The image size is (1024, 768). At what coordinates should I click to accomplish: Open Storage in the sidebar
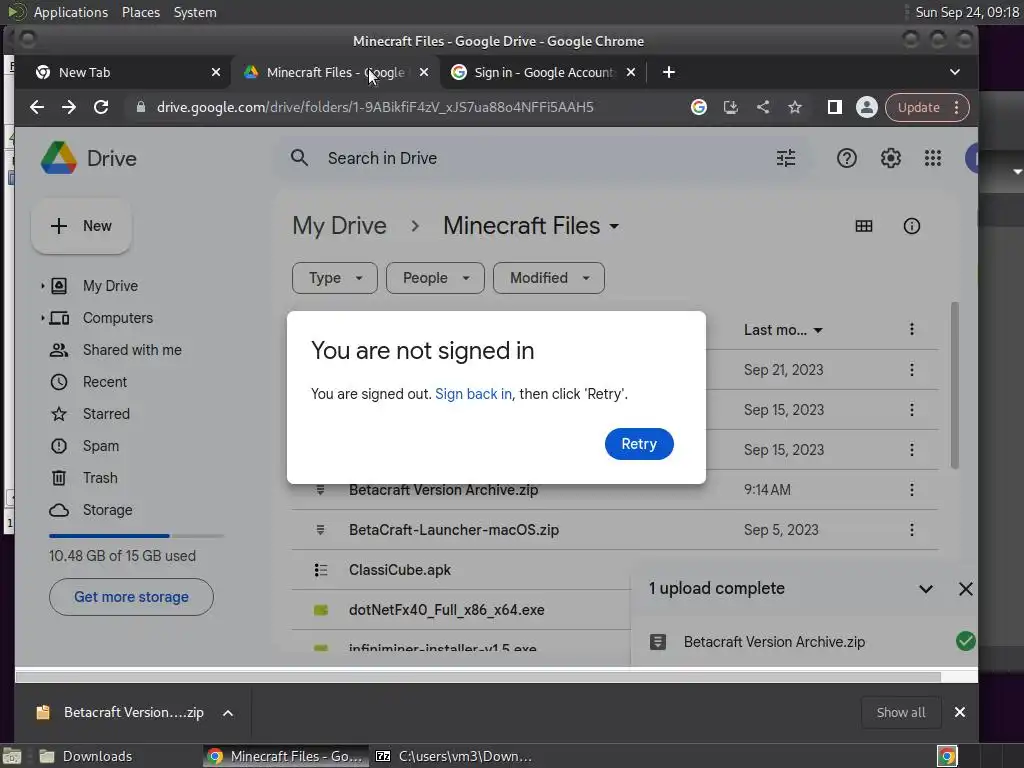tap(107, 510)
